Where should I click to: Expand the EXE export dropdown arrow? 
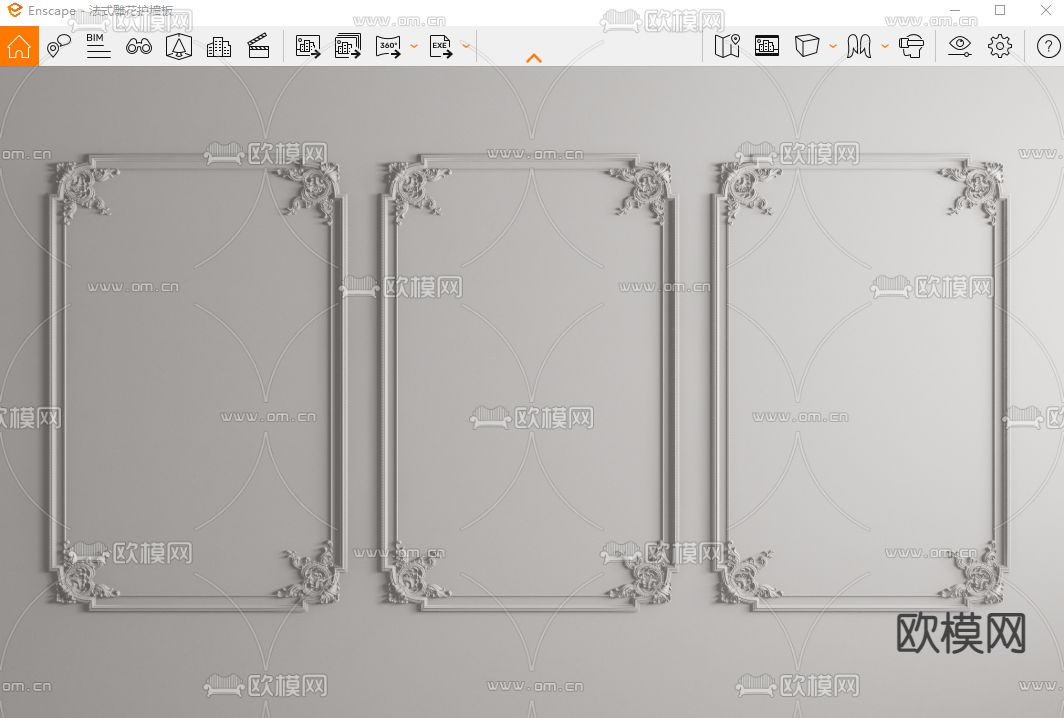click(x=466, y=45)
